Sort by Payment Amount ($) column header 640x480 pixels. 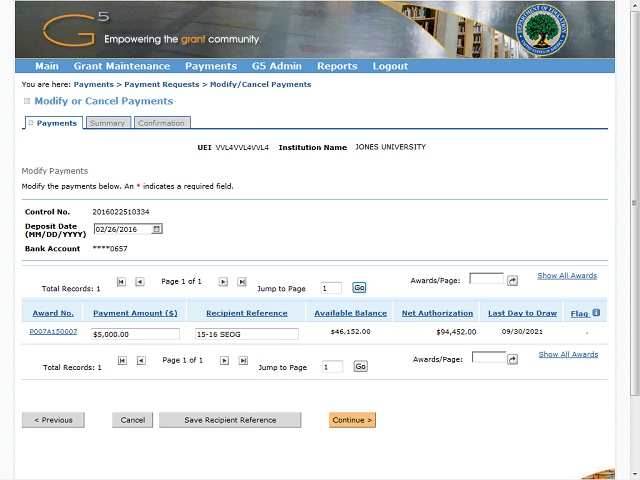coord(135,313)
